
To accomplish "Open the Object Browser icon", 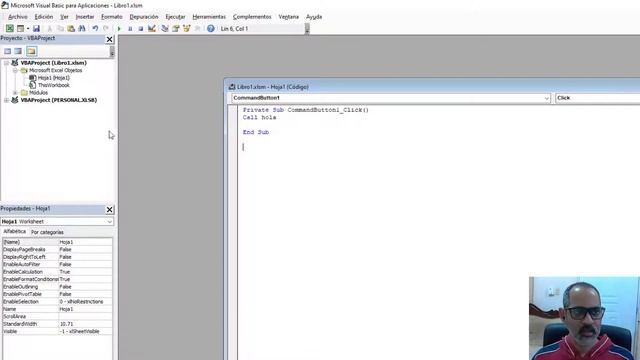I will coord(187,29).
